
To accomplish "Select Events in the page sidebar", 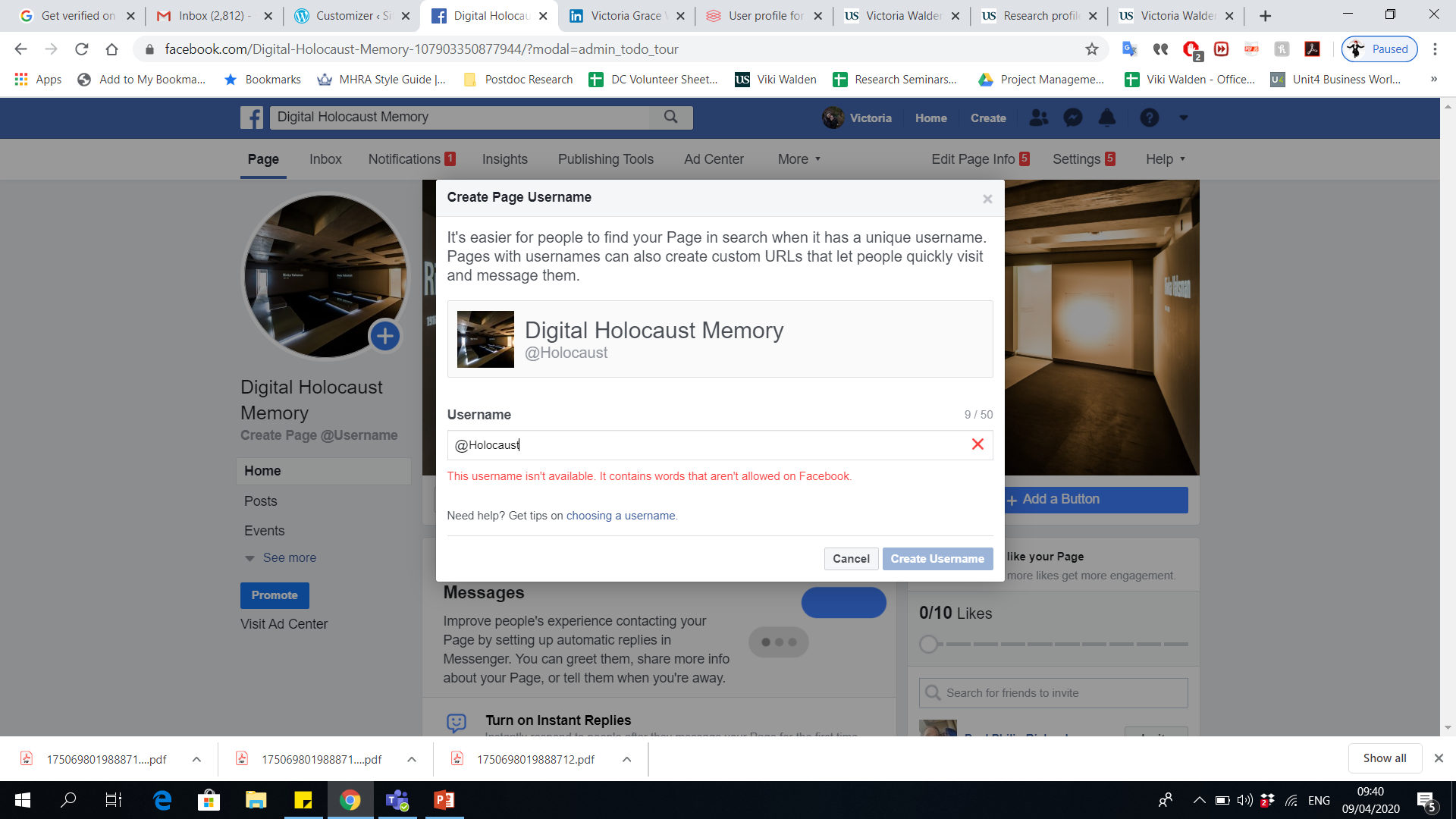I will click(265, 531).
